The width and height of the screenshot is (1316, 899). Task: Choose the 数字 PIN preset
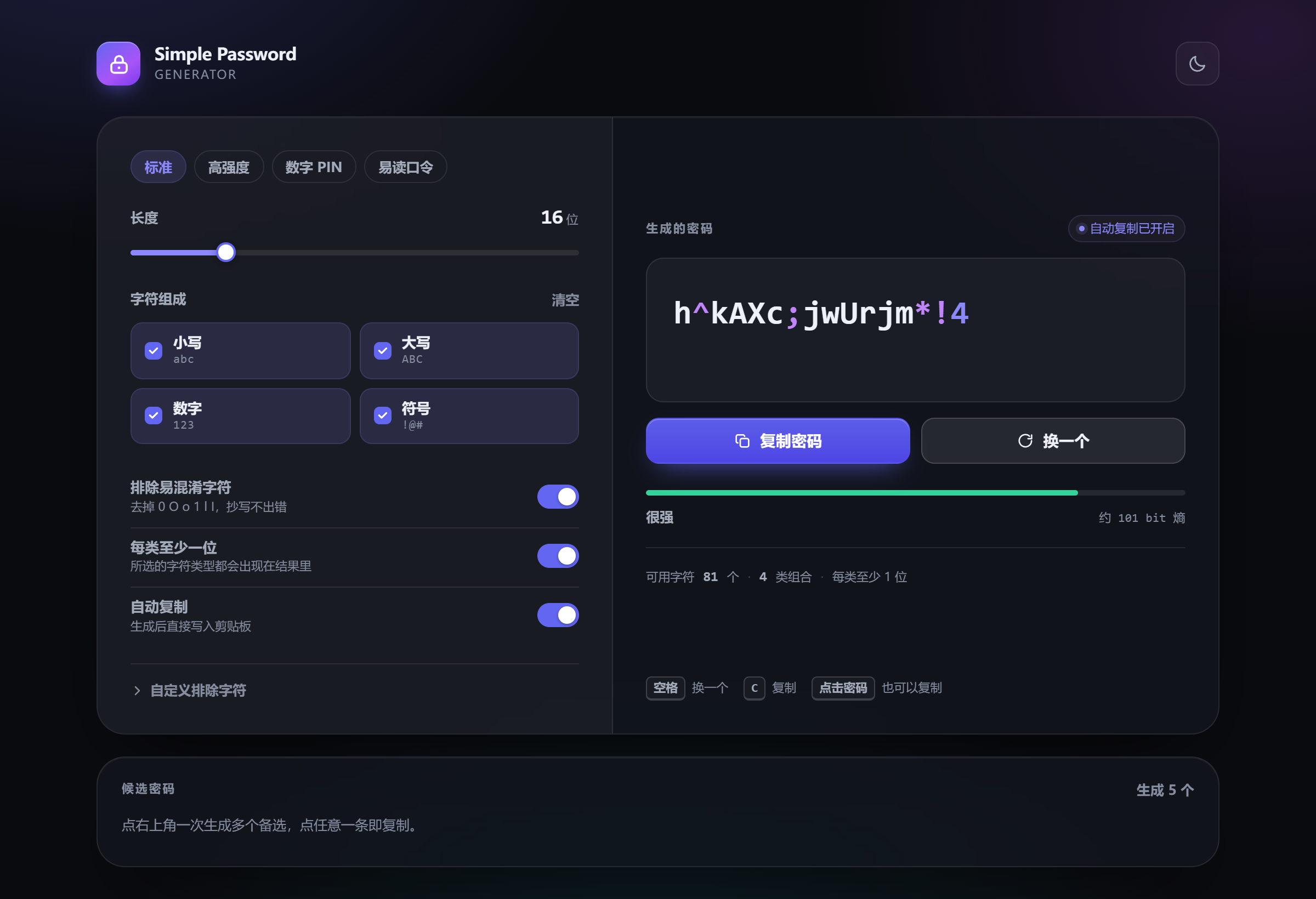point(314,167)
